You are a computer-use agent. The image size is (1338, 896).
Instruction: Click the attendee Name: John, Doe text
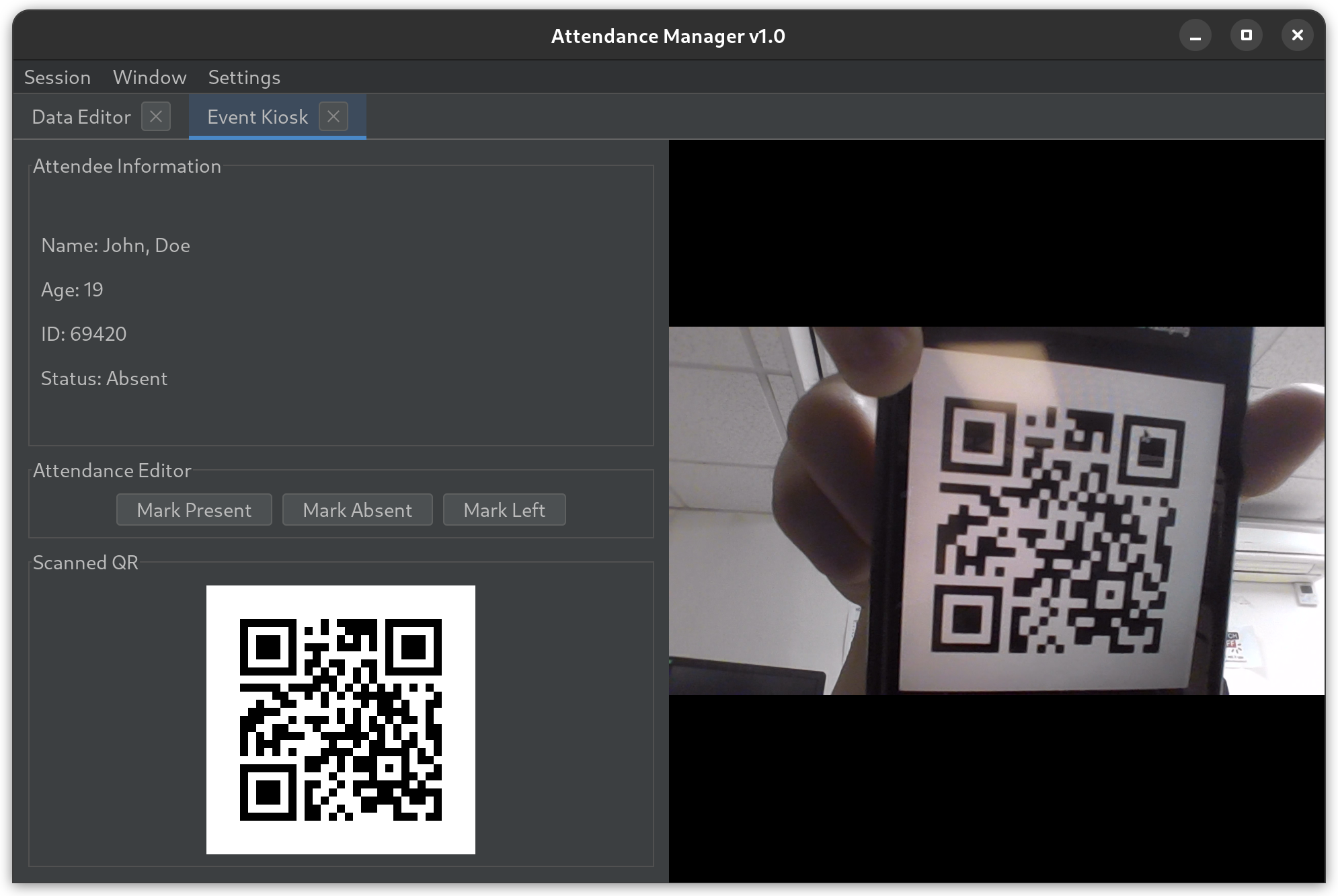pyautogui.click(x=116, y=245)
